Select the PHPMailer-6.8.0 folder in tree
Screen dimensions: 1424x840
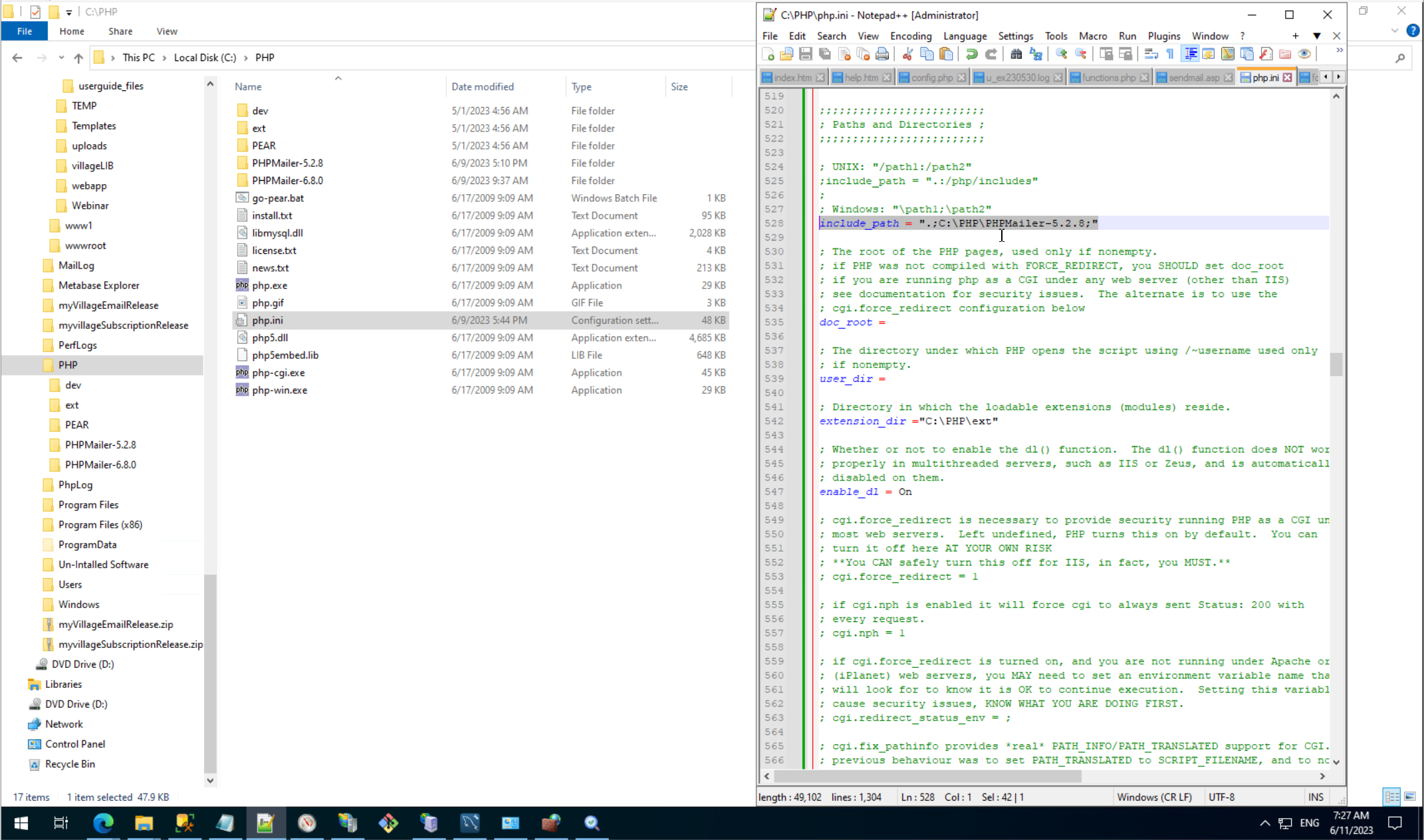pos(100,465)
